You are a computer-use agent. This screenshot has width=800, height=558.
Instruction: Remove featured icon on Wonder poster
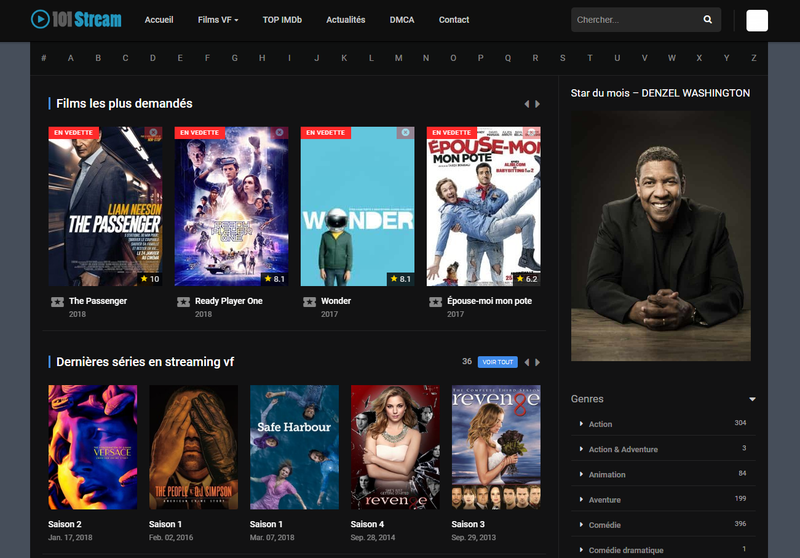pos(406,133)
